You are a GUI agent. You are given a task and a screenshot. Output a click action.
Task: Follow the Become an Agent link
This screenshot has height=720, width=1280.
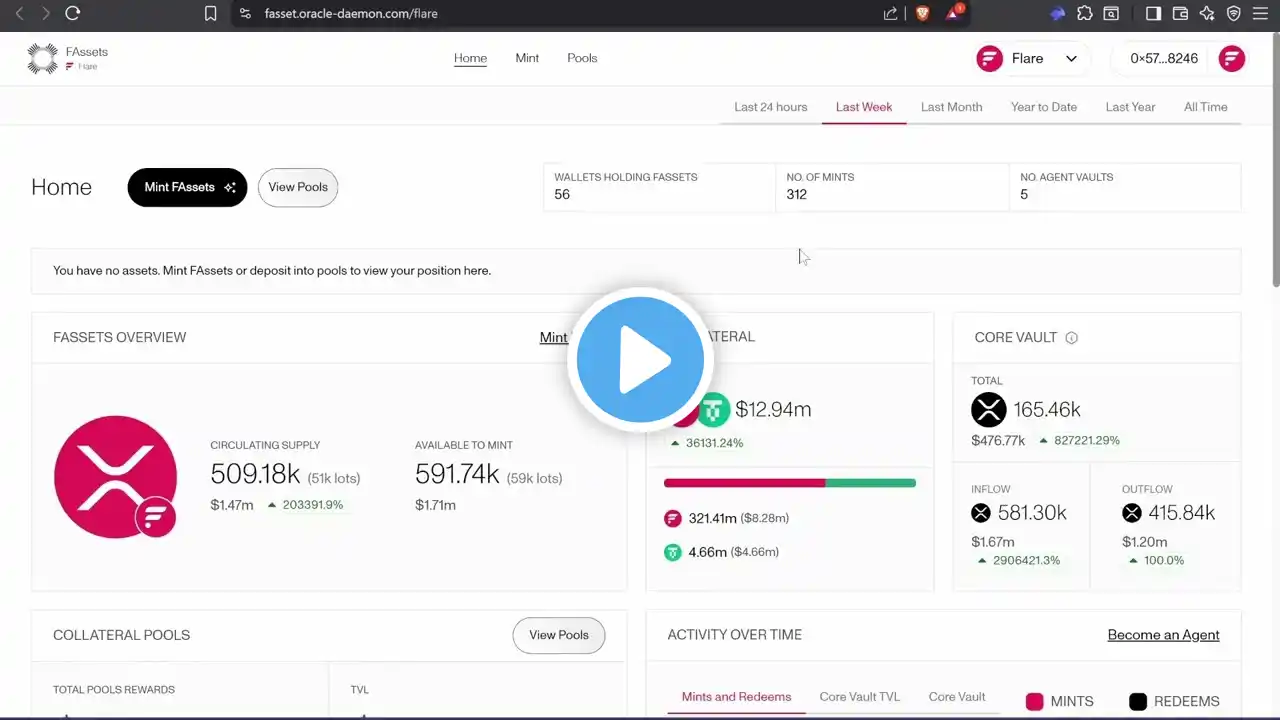[1163, 635]
